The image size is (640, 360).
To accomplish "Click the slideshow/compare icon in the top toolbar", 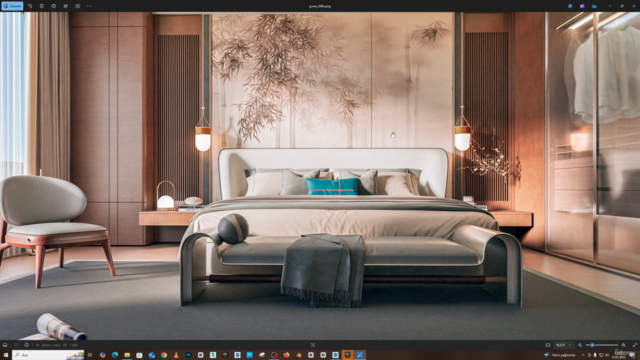I will (x=78, y=6).
